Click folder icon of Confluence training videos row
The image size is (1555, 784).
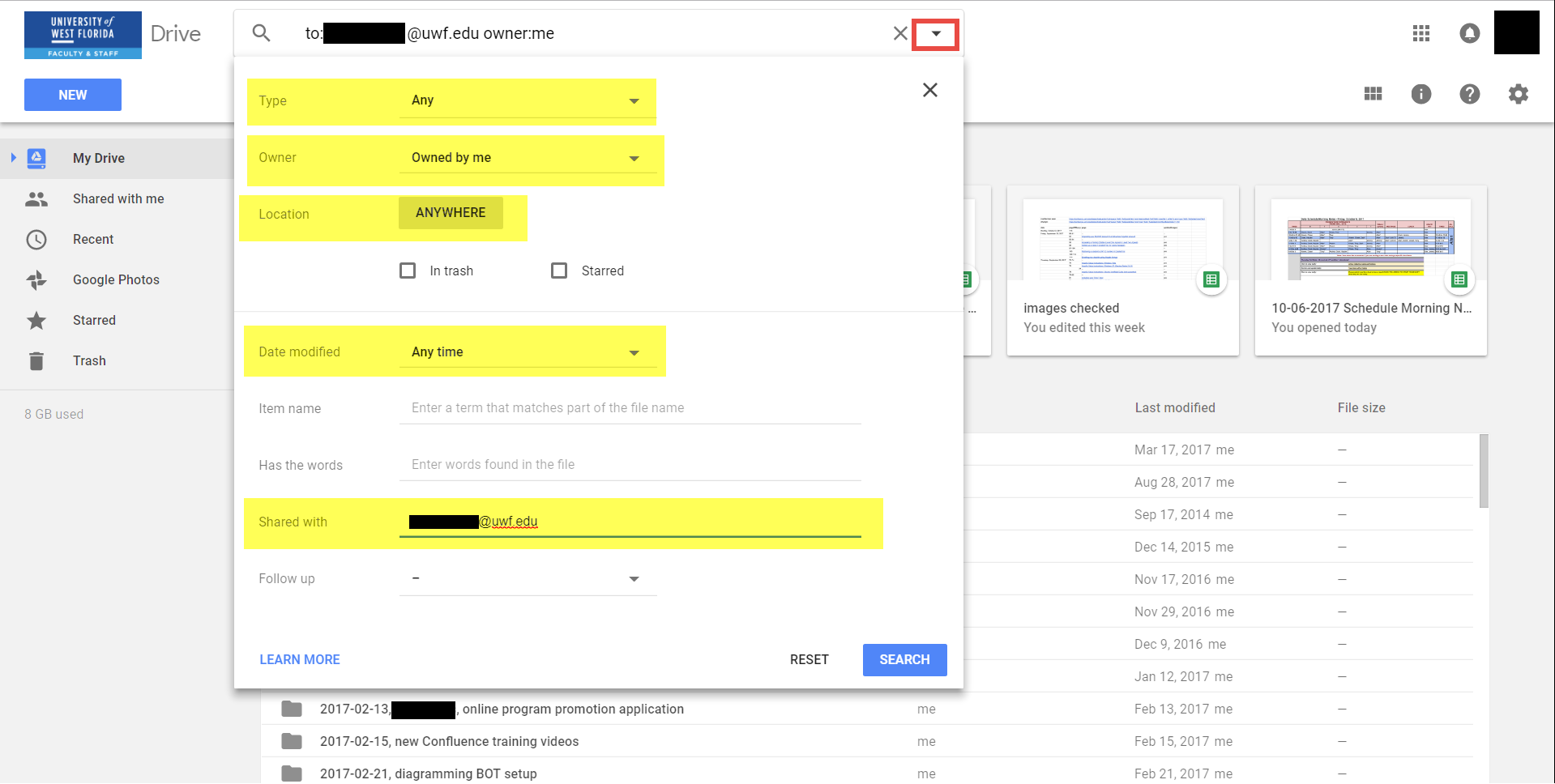[x=292, y=741]
